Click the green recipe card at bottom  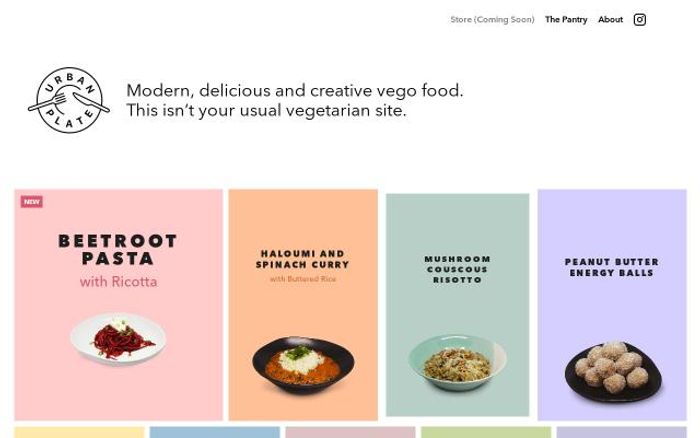(x=486, y=432)
